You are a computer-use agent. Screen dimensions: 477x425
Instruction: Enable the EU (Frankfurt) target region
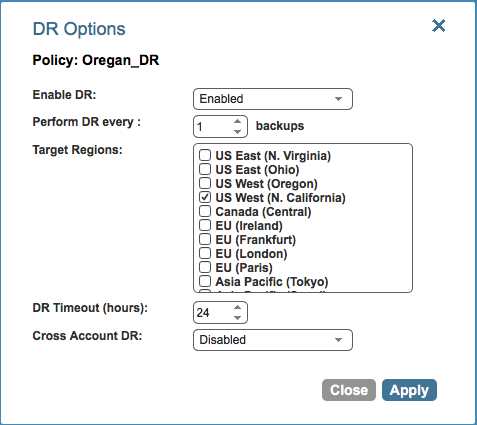coord(205,239)
